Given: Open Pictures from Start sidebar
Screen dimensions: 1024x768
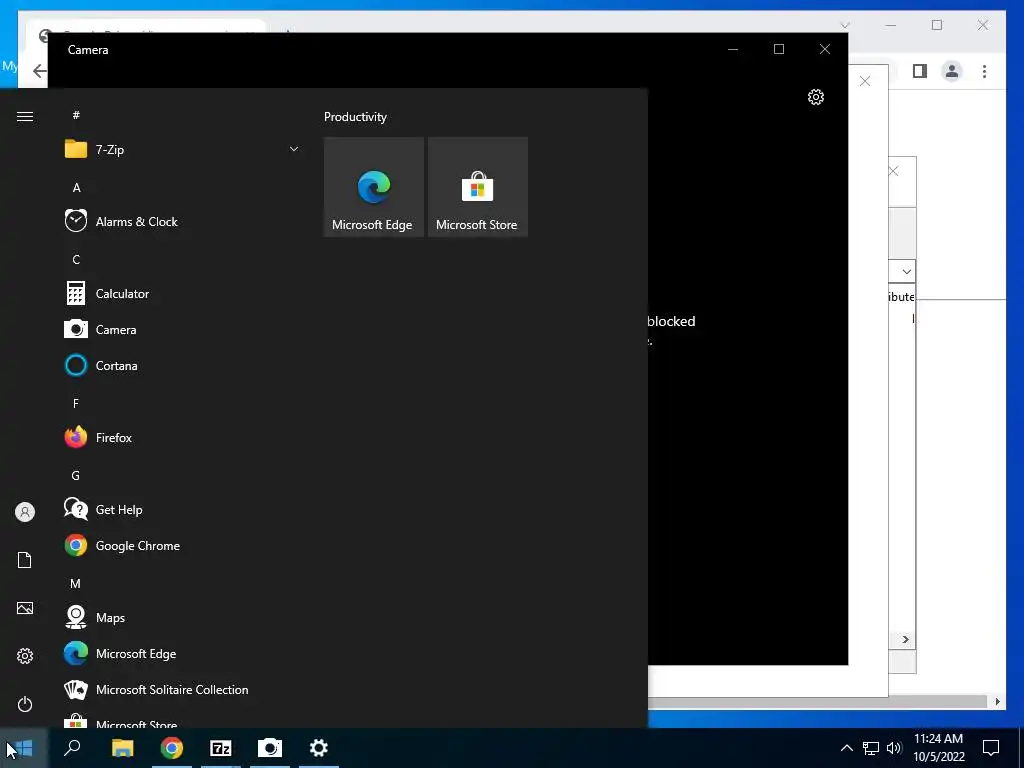Looking at the screenshot, I should click(x=25, y=608).
